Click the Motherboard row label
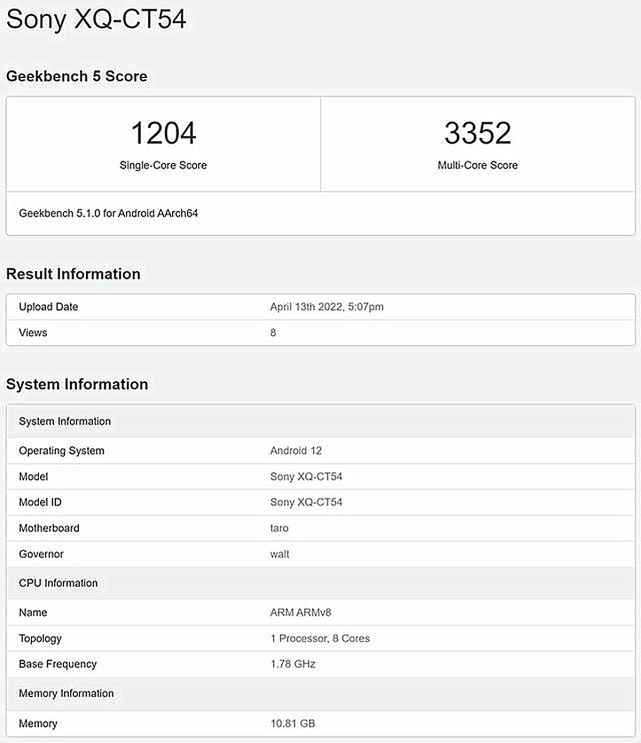This screenshot has width=641, height=743. (49, 528)
